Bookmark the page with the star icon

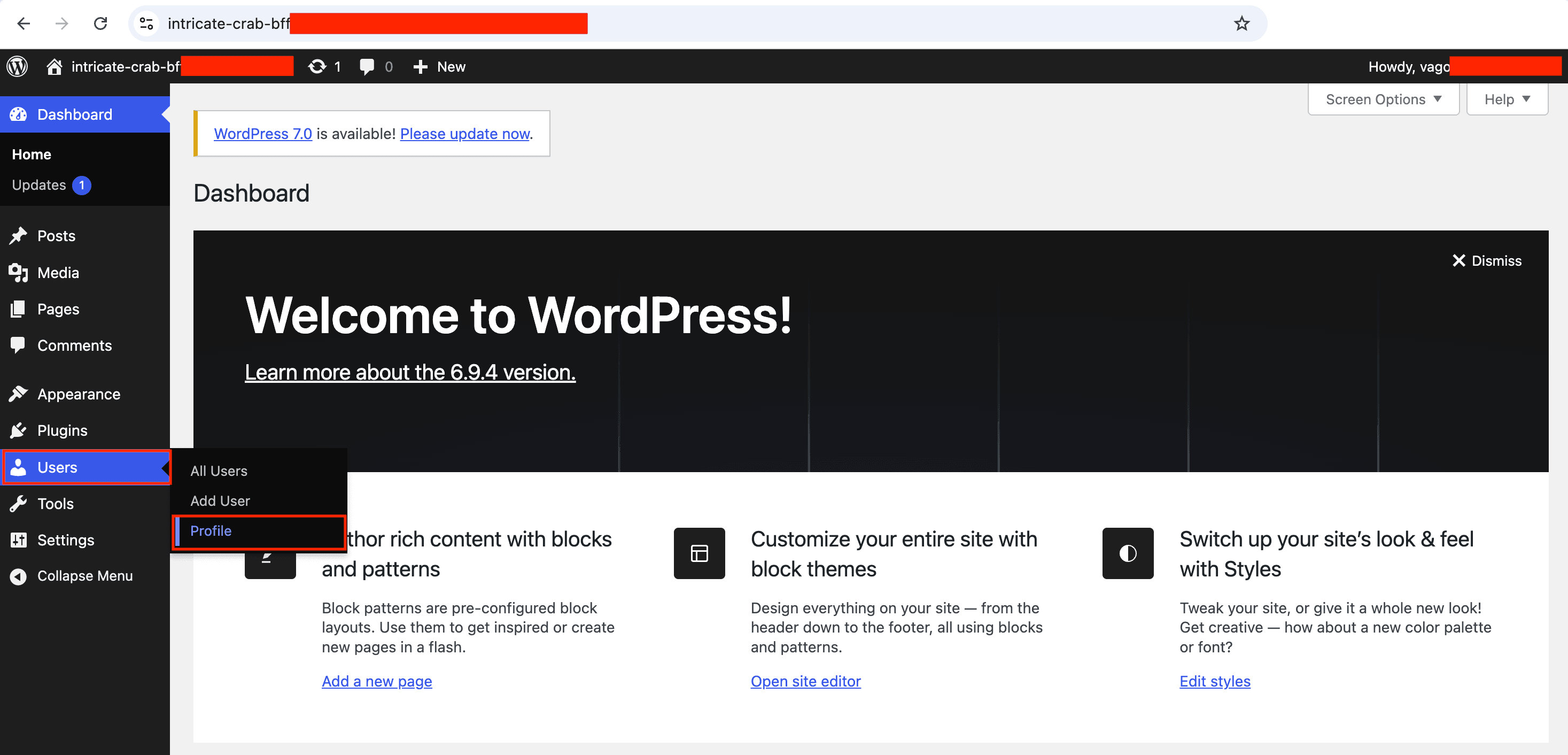pos(1242,24)
